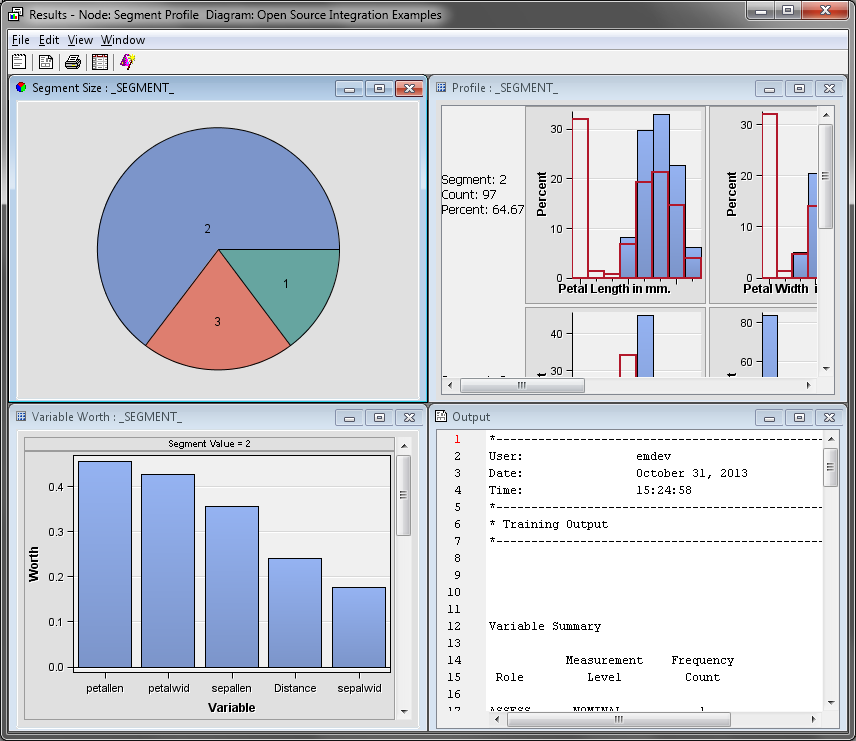Open the View menu
The height and width of the screenshot is (741, 856).
(80, 40)
